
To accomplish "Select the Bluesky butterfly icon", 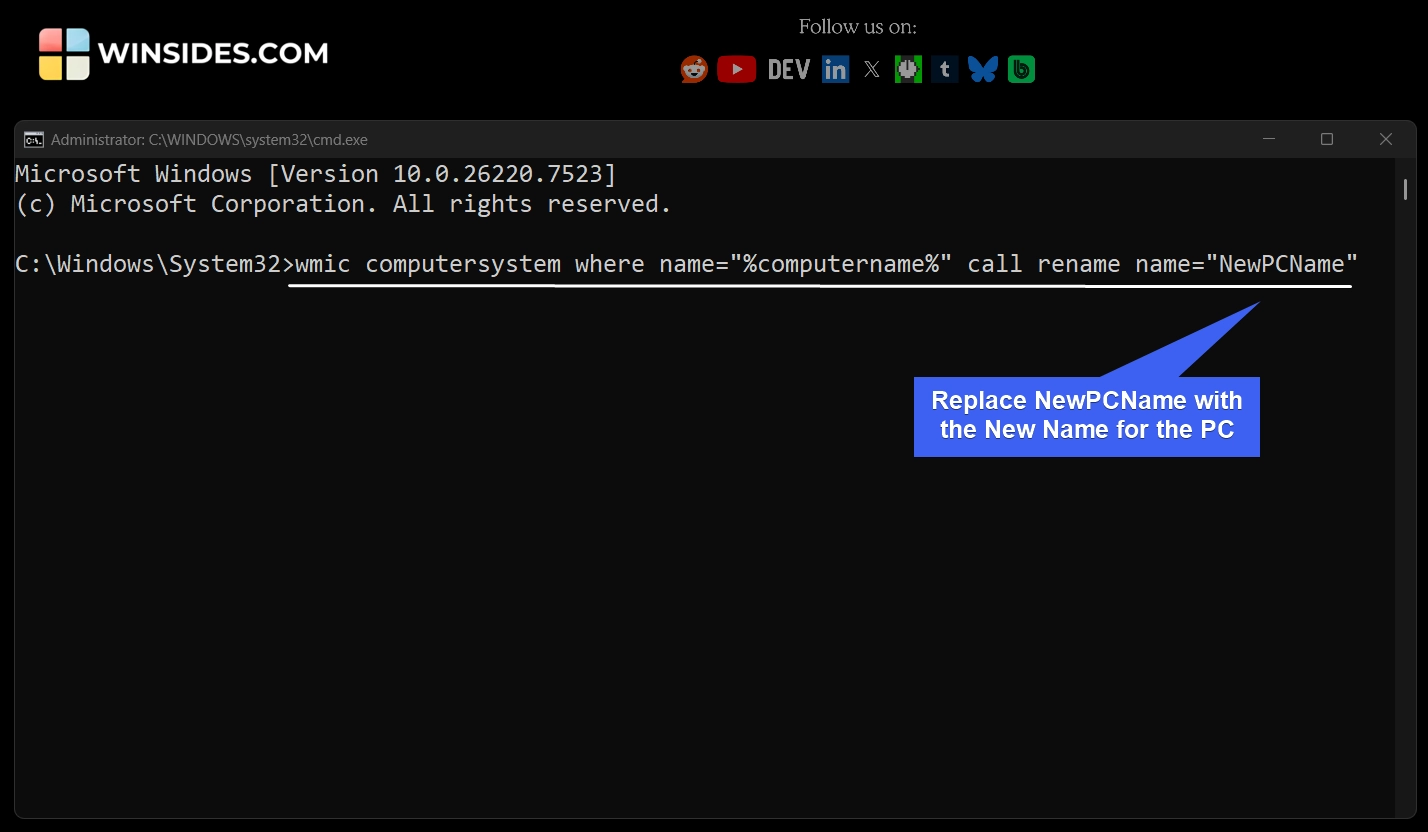I will click(982, 69).
